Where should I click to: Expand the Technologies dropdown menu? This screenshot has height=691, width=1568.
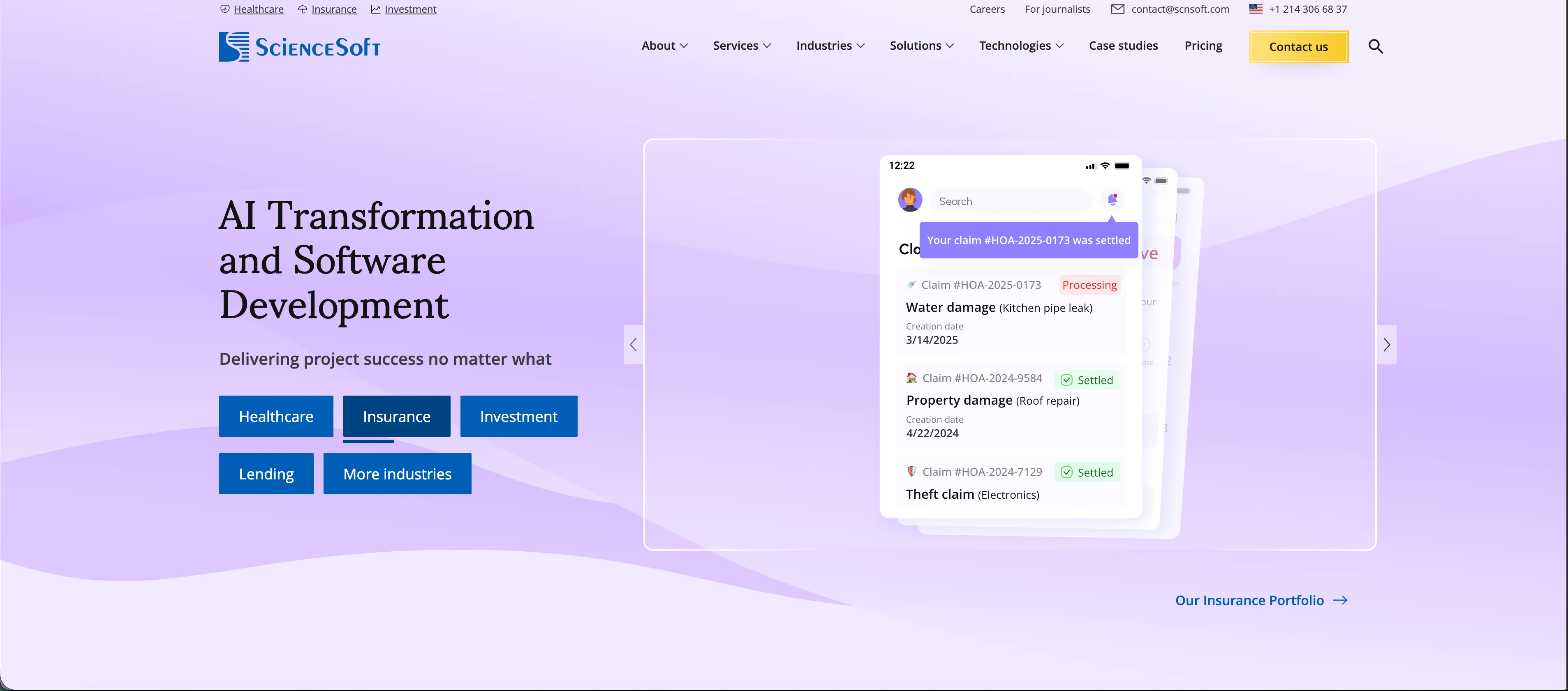[1021, 46]
